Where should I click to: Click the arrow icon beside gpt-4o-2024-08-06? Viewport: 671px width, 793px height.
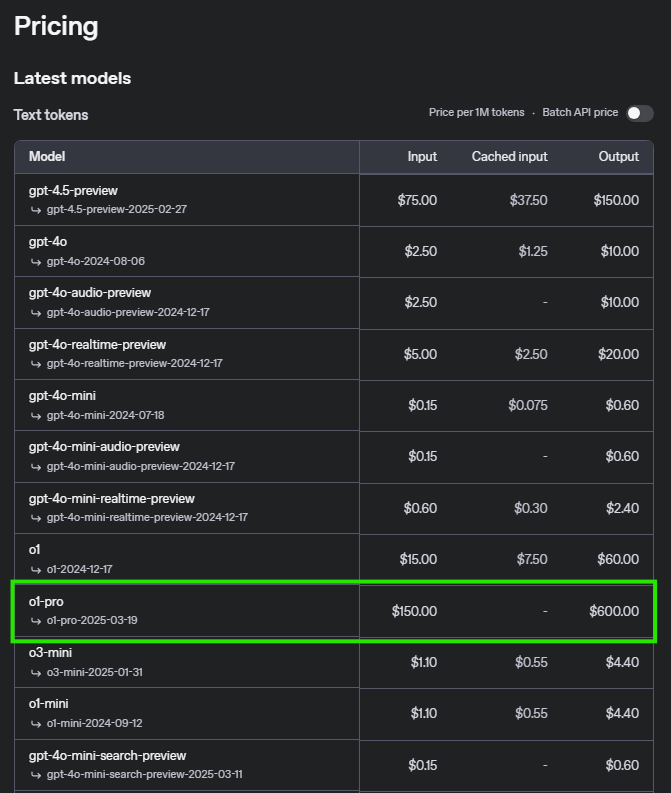[x=36, y=262]
